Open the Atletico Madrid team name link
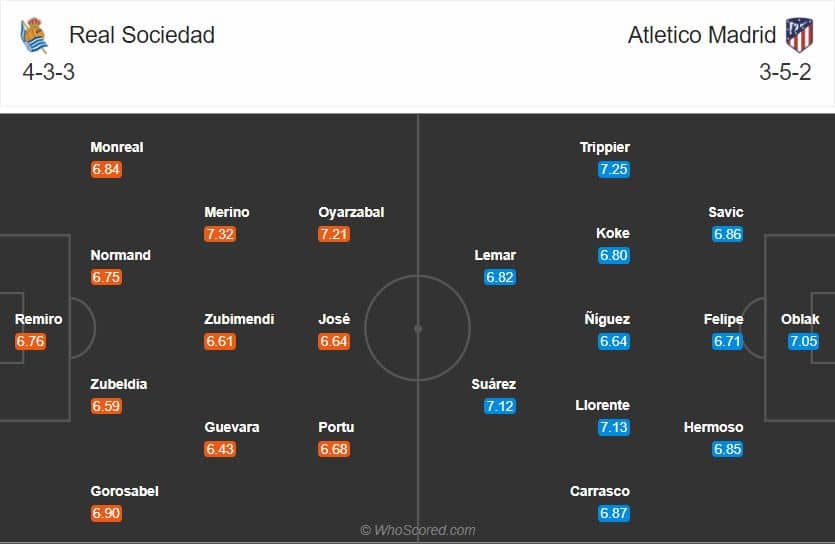 coord(701,35)
